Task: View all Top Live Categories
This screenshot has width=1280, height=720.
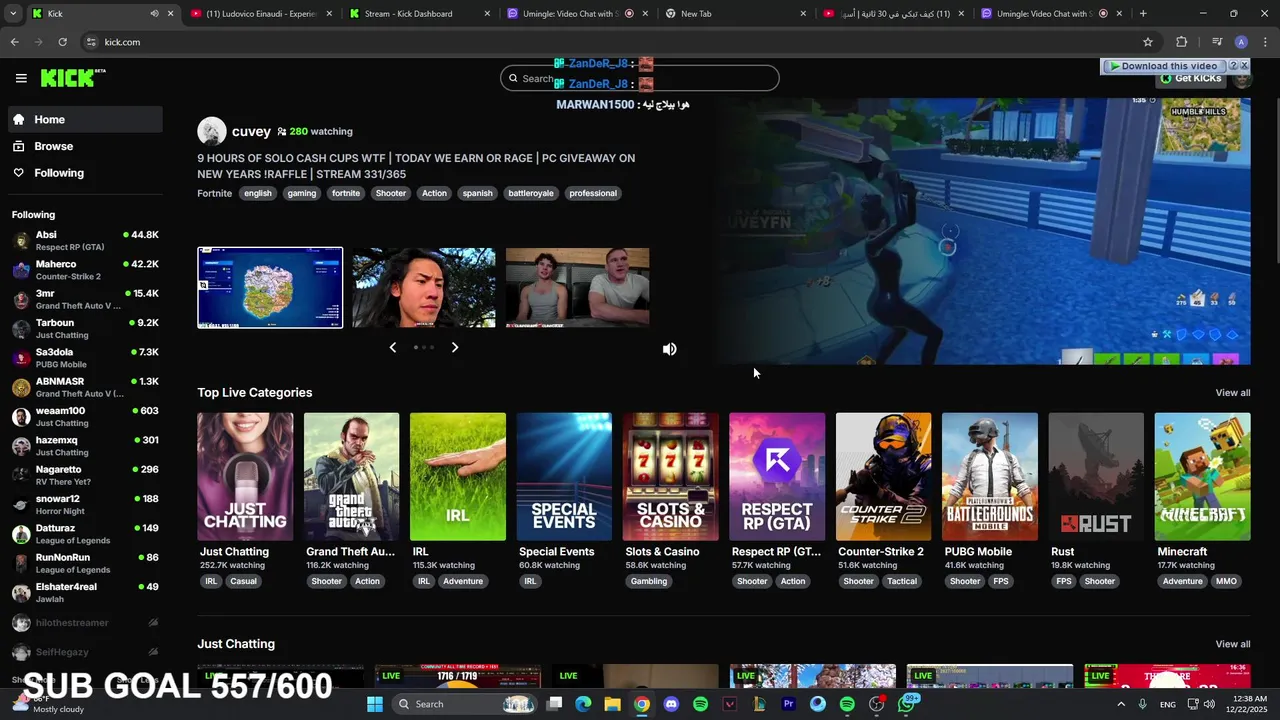Action: tap(1232, 393)
